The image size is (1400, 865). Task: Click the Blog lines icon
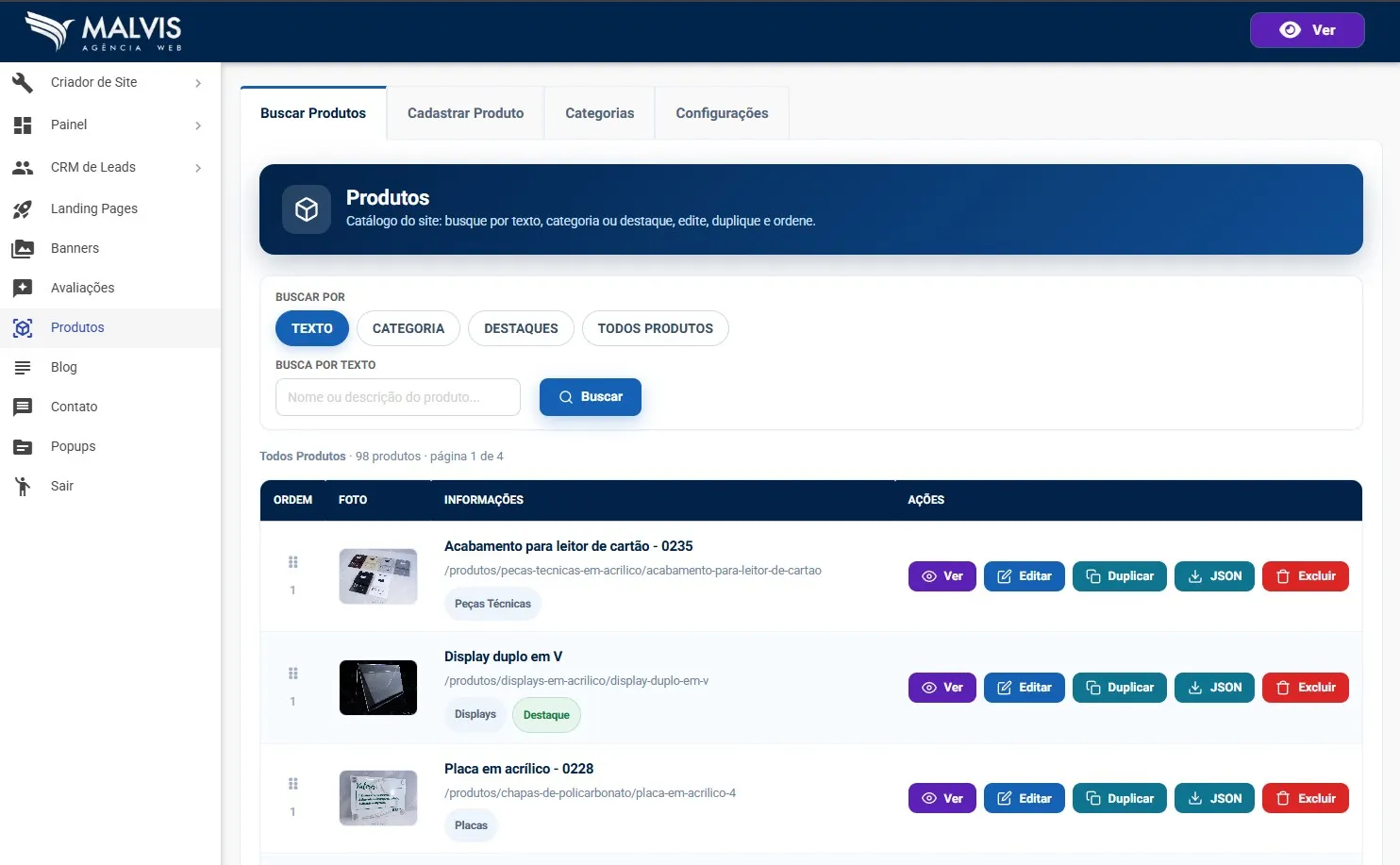point(23,368)
